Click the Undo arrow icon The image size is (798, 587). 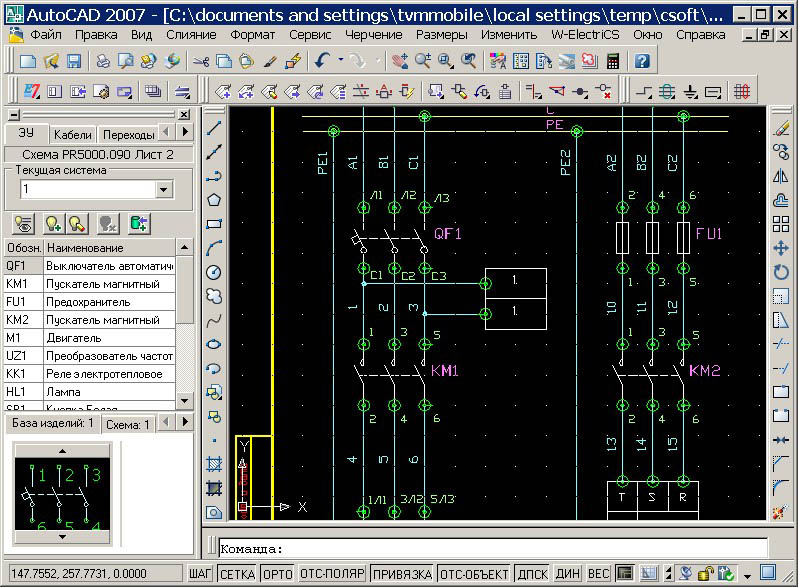pyautogui.click(x=322, y=61)
